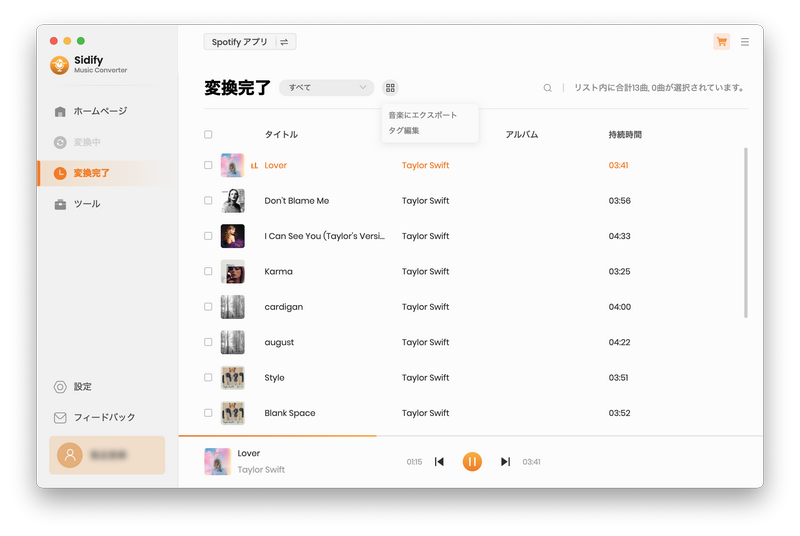The height and width of the screenshot is (536, 800).
Task: Click the Don't Blame Me album thumbnail
Action: coord(233,200)
